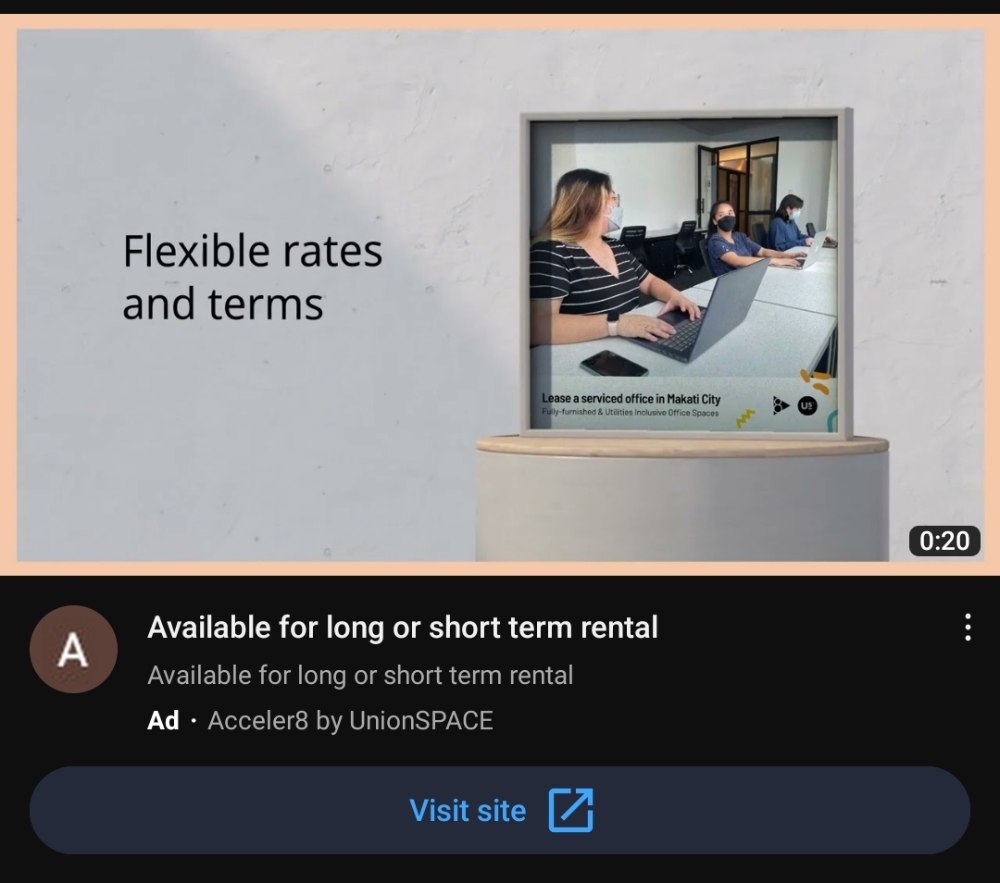
Task: Tap the round pedestal under the frame
Action: pos(682,499)
